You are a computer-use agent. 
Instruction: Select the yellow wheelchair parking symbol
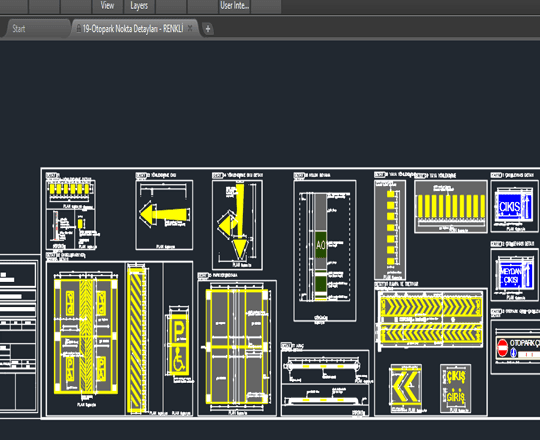(x=179, y=359)
